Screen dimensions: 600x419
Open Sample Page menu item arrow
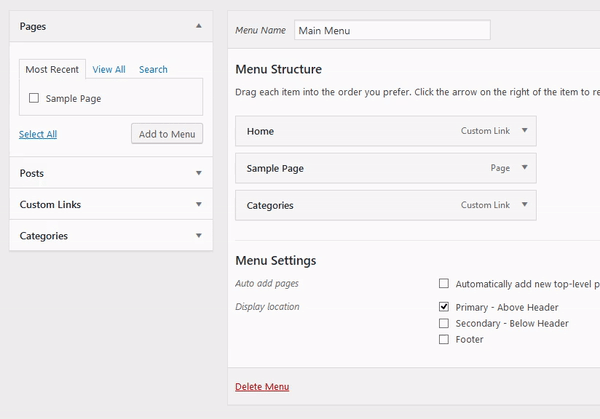tap(524, 168)
